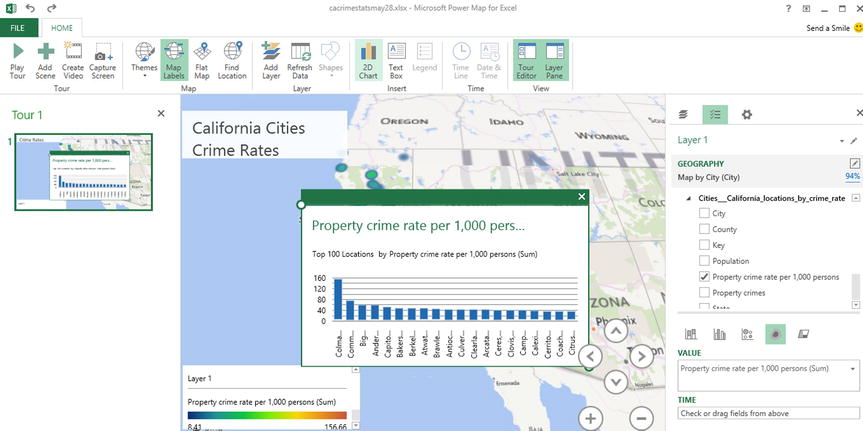The height and width of the screenshot is (431, 863).
Task: Redo the last action
Action: [x=52, y=8]
